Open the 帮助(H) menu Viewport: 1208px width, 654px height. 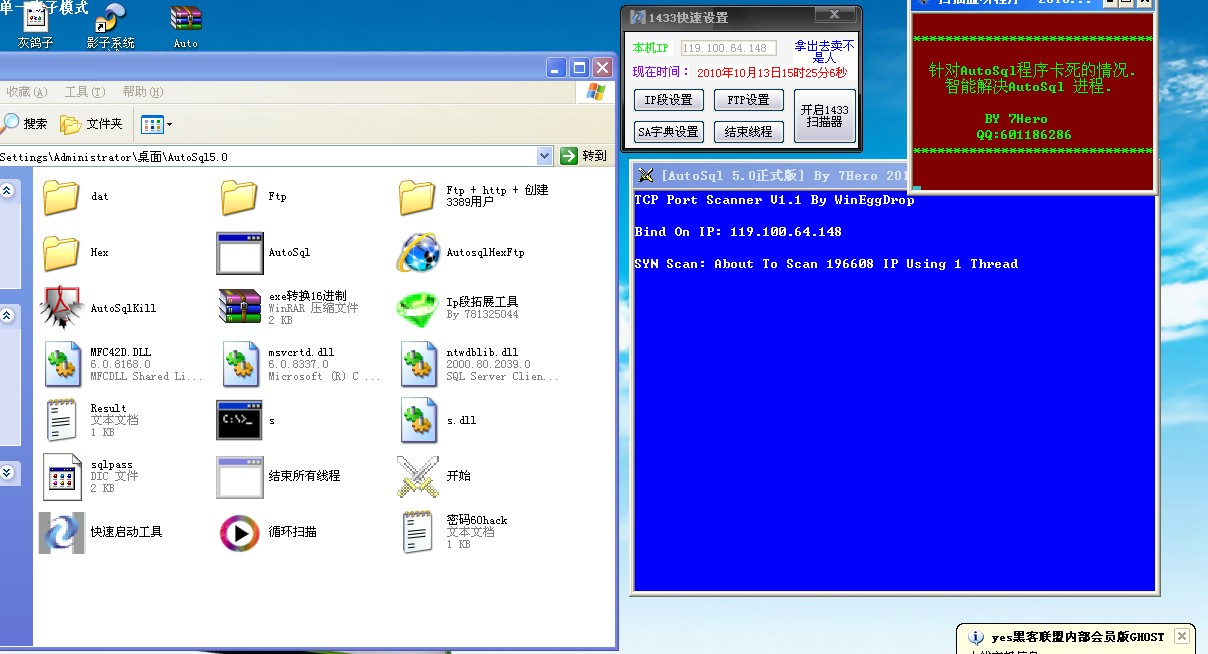(x=142, y=92)
